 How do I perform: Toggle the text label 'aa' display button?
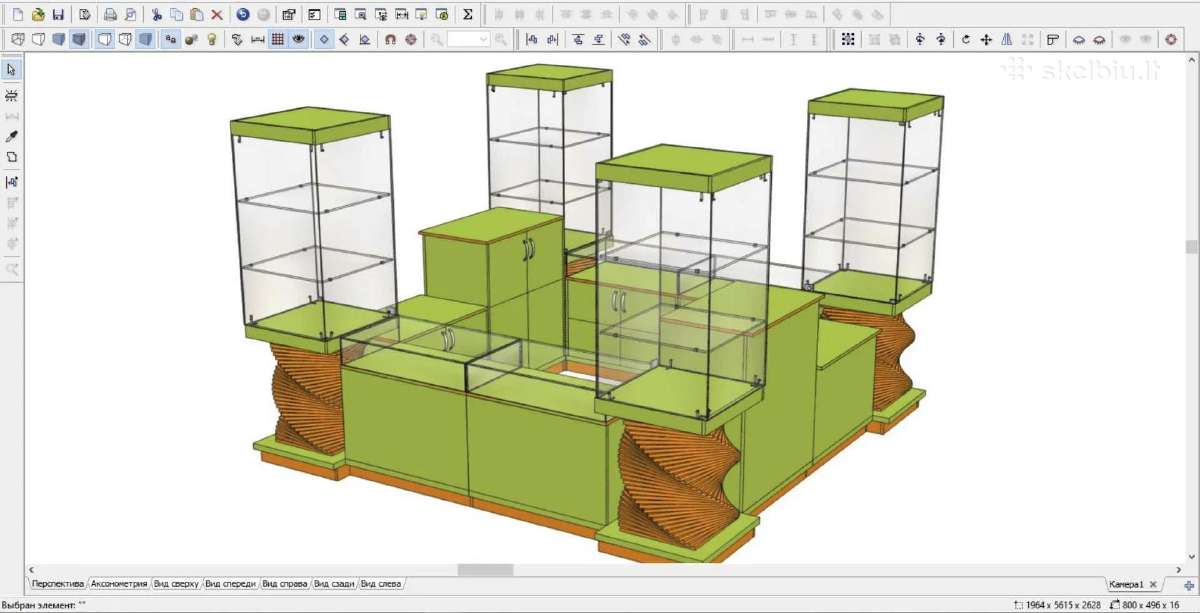171,39
